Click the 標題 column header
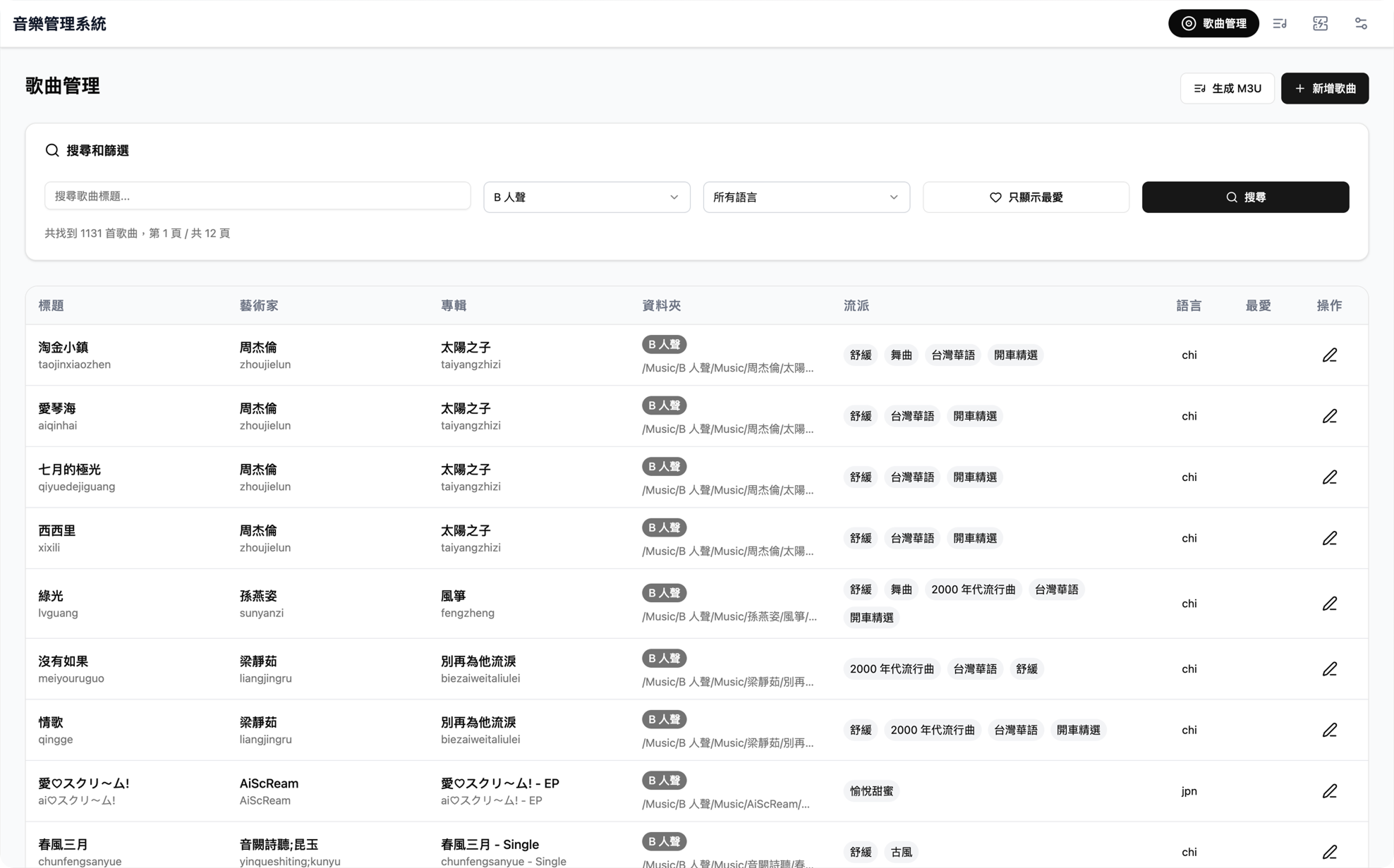This screenshot has height=868, width=1394. 51,305
